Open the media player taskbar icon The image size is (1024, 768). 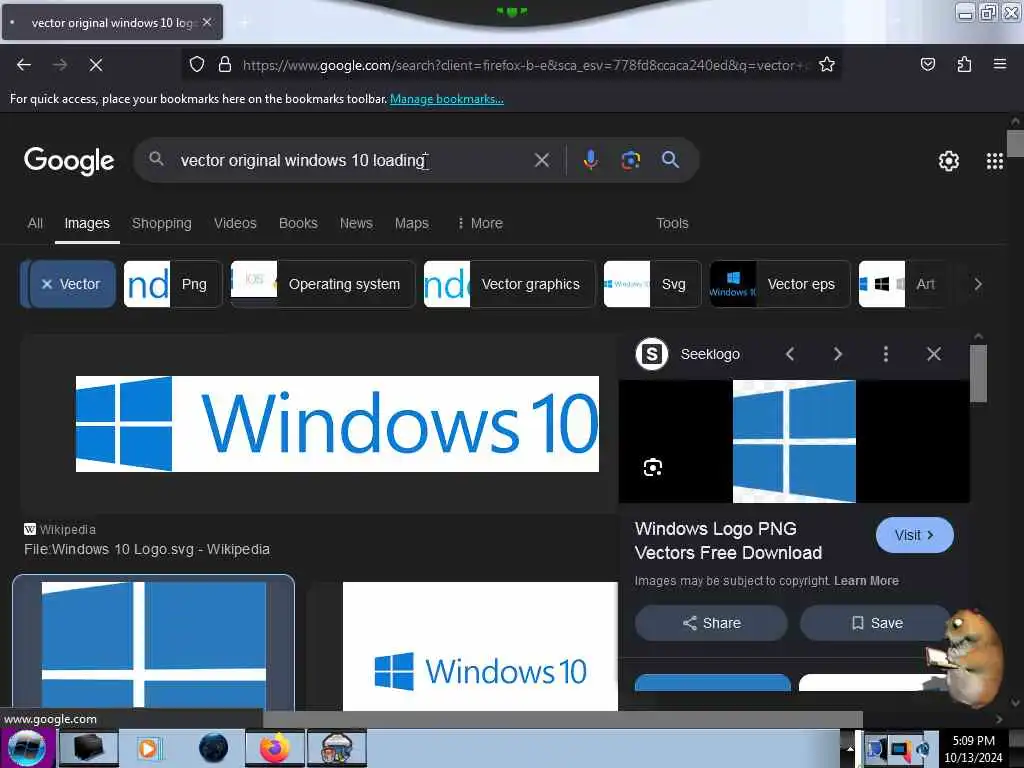[149, 748]
